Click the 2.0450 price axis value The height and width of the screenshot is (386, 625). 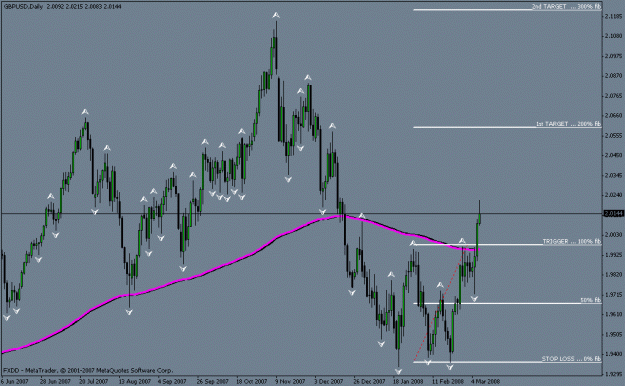(614, 155)
